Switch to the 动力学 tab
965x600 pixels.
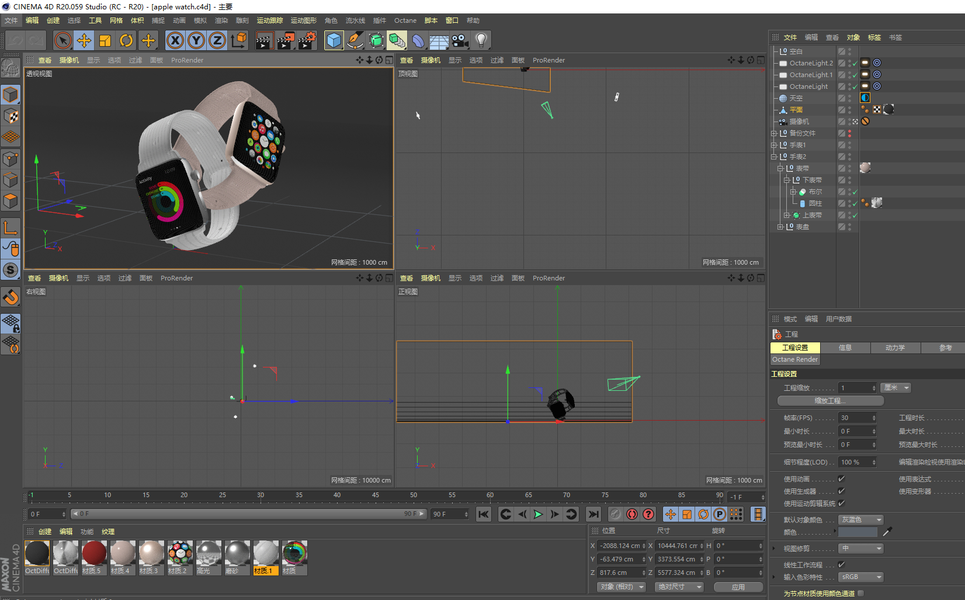point(895,348)
